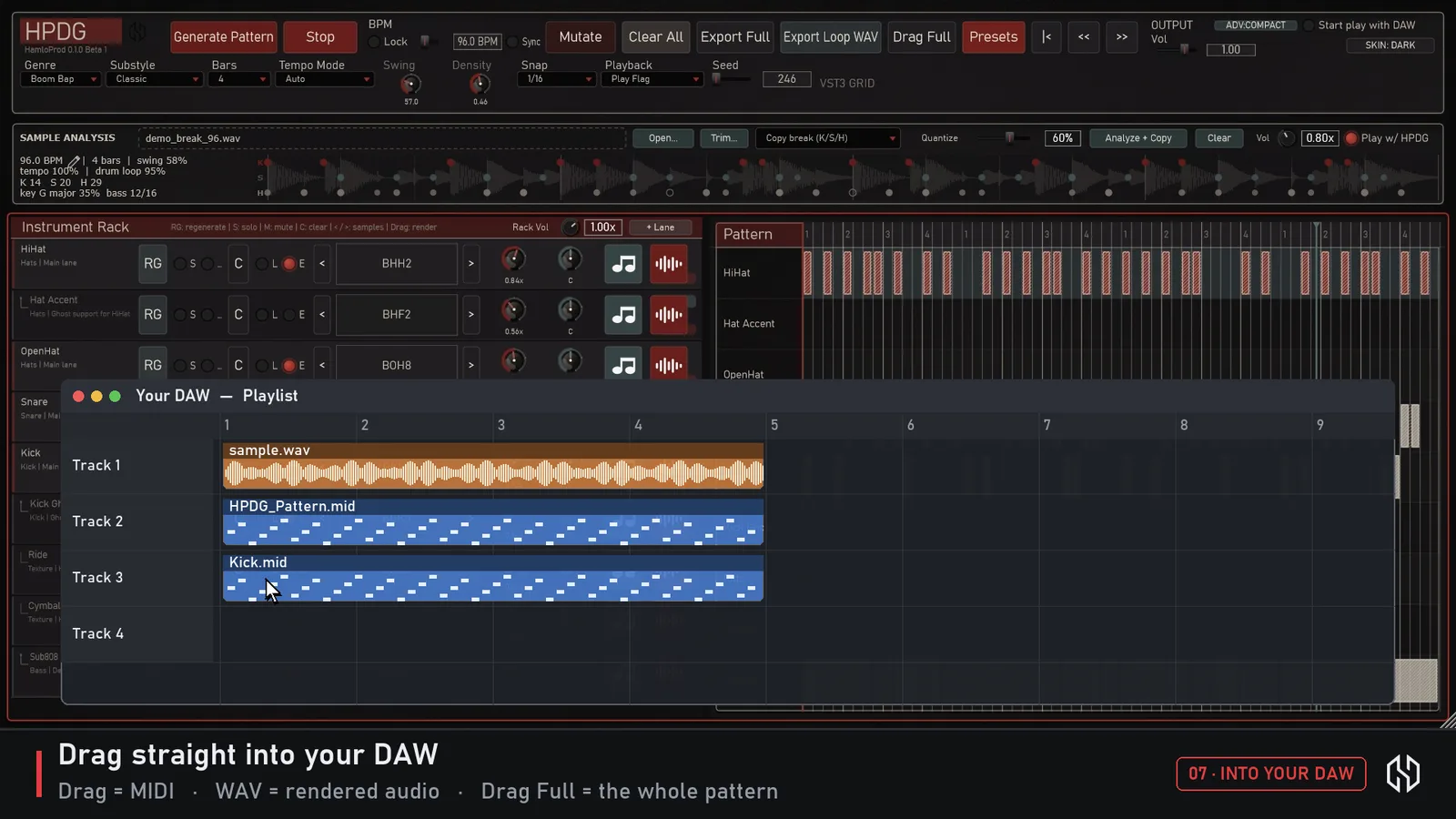1456x819 pixels.
Task: Select the sample.wav clip on Track 1
Action: coord(493,466)
